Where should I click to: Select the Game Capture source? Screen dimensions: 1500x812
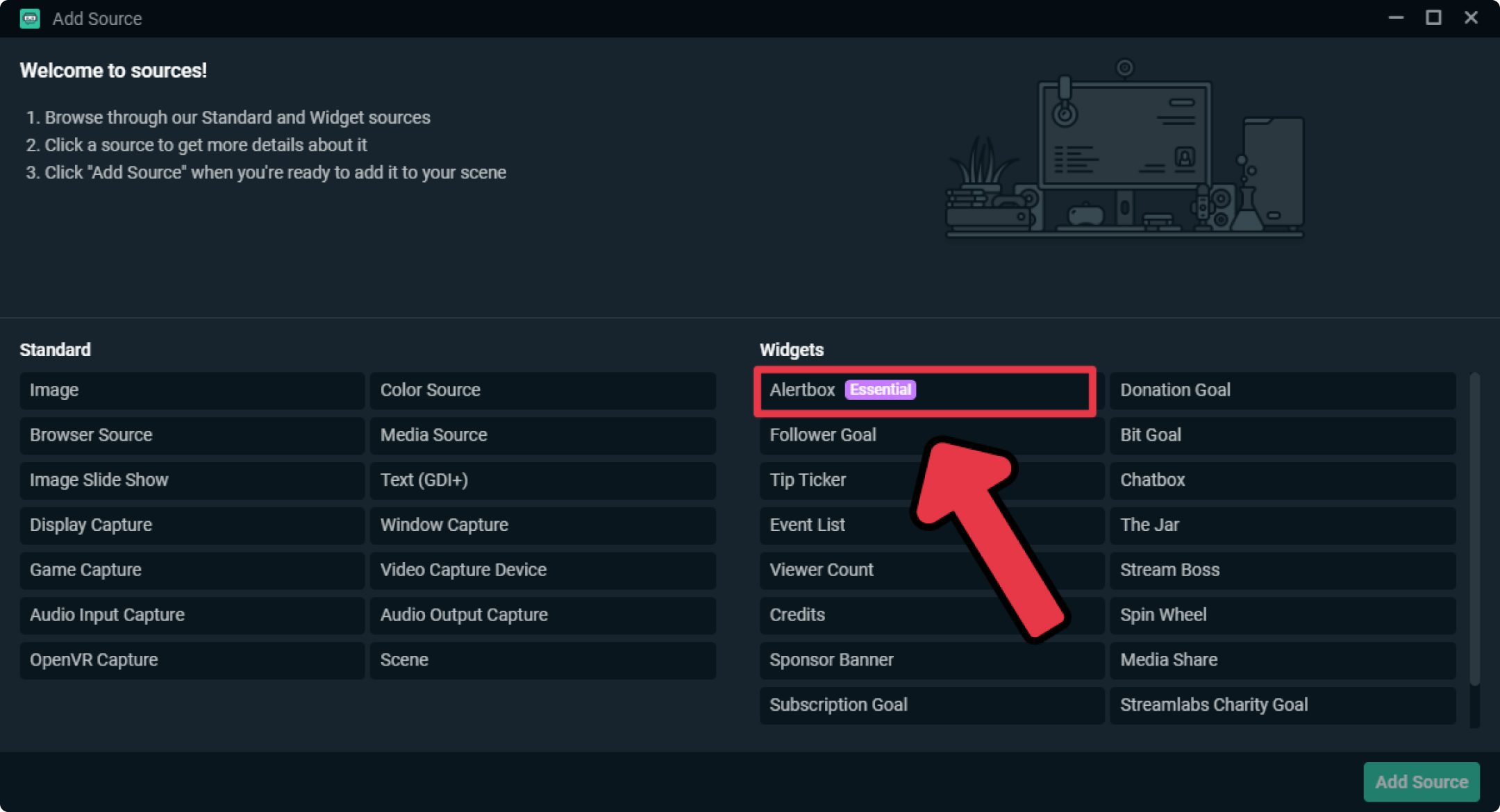click(x=186, y=570)
